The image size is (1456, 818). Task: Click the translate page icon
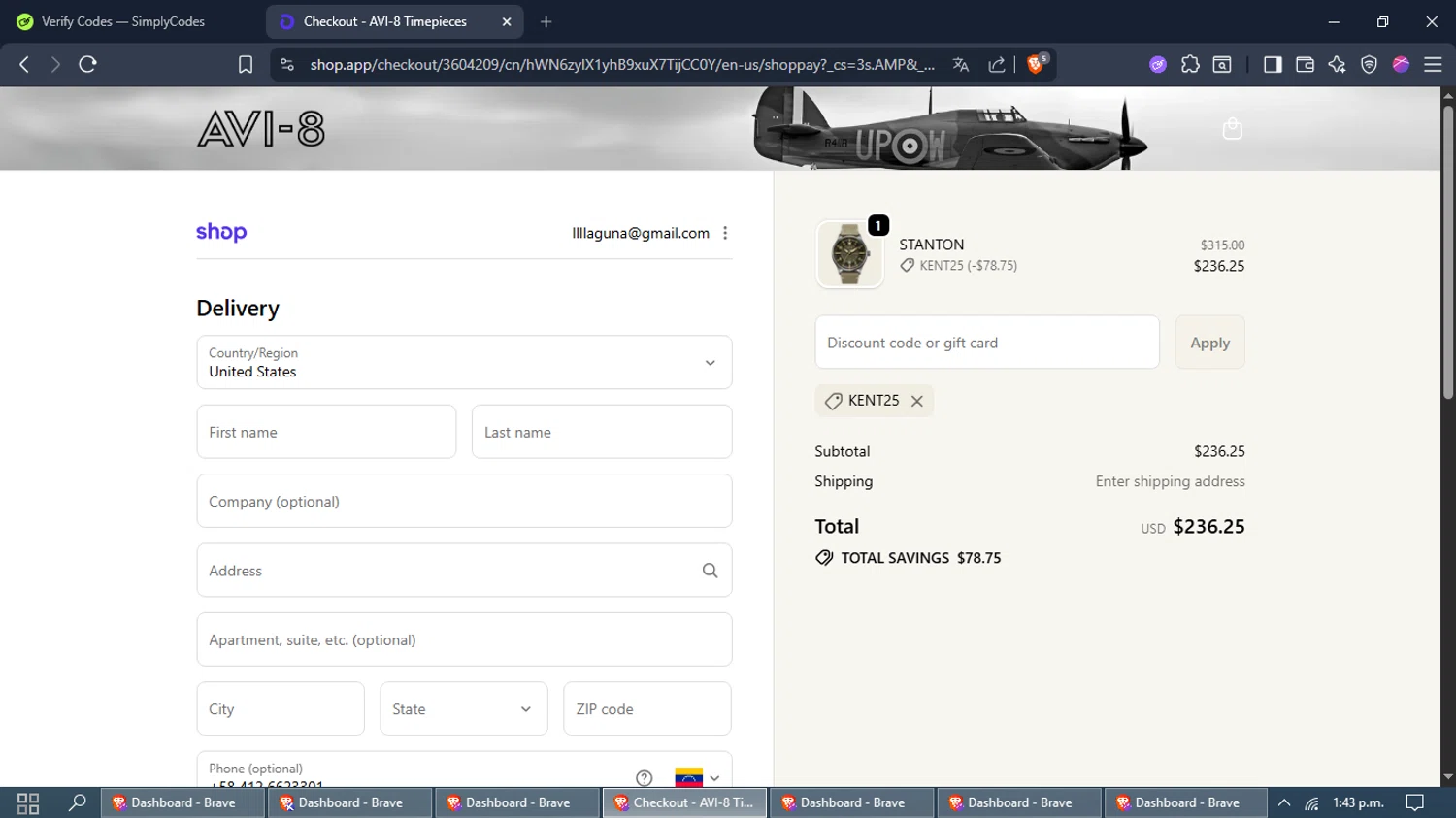[x=961, y=64]
